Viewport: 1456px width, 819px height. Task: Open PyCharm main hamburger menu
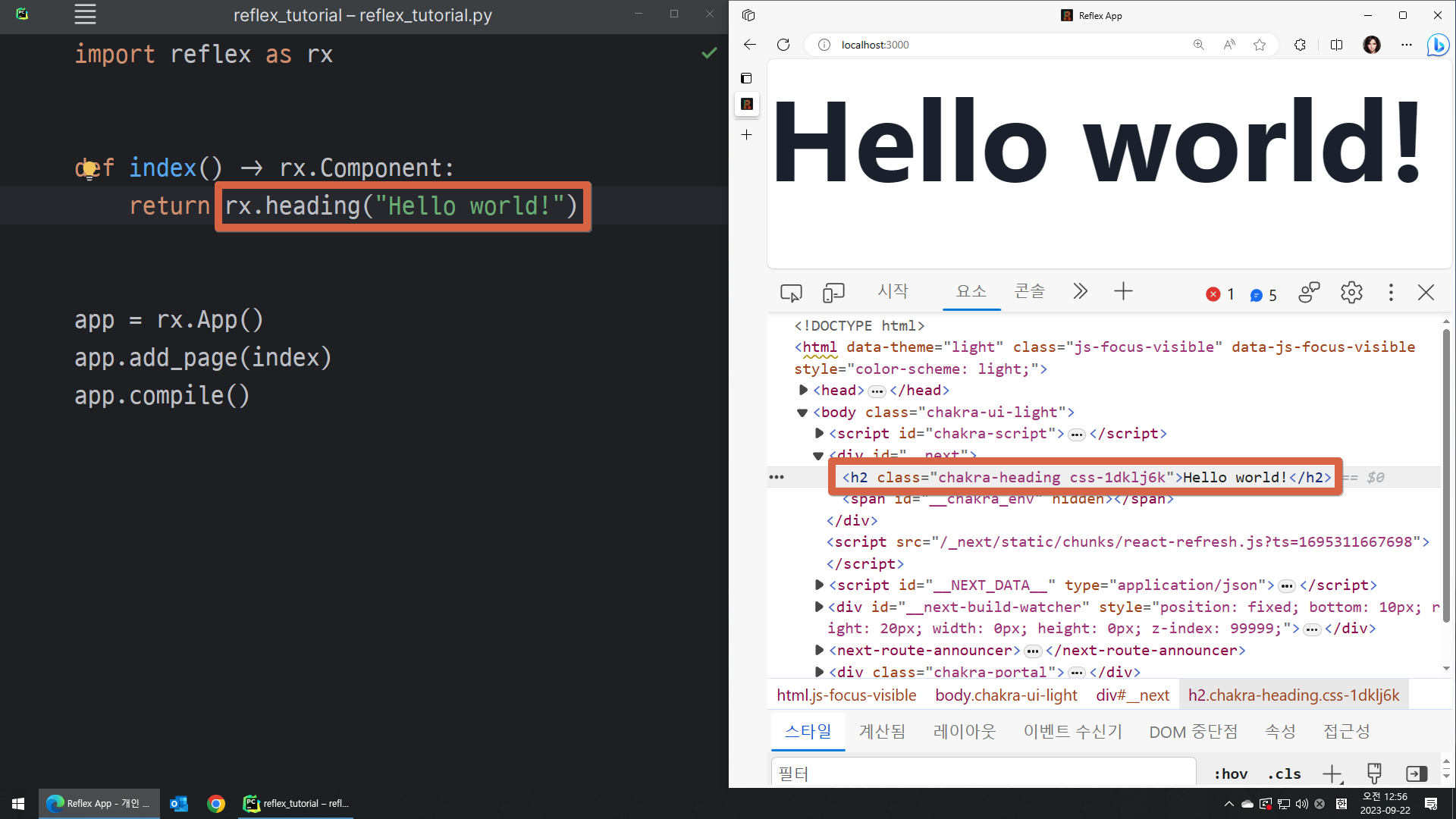[x=85, y=14]
